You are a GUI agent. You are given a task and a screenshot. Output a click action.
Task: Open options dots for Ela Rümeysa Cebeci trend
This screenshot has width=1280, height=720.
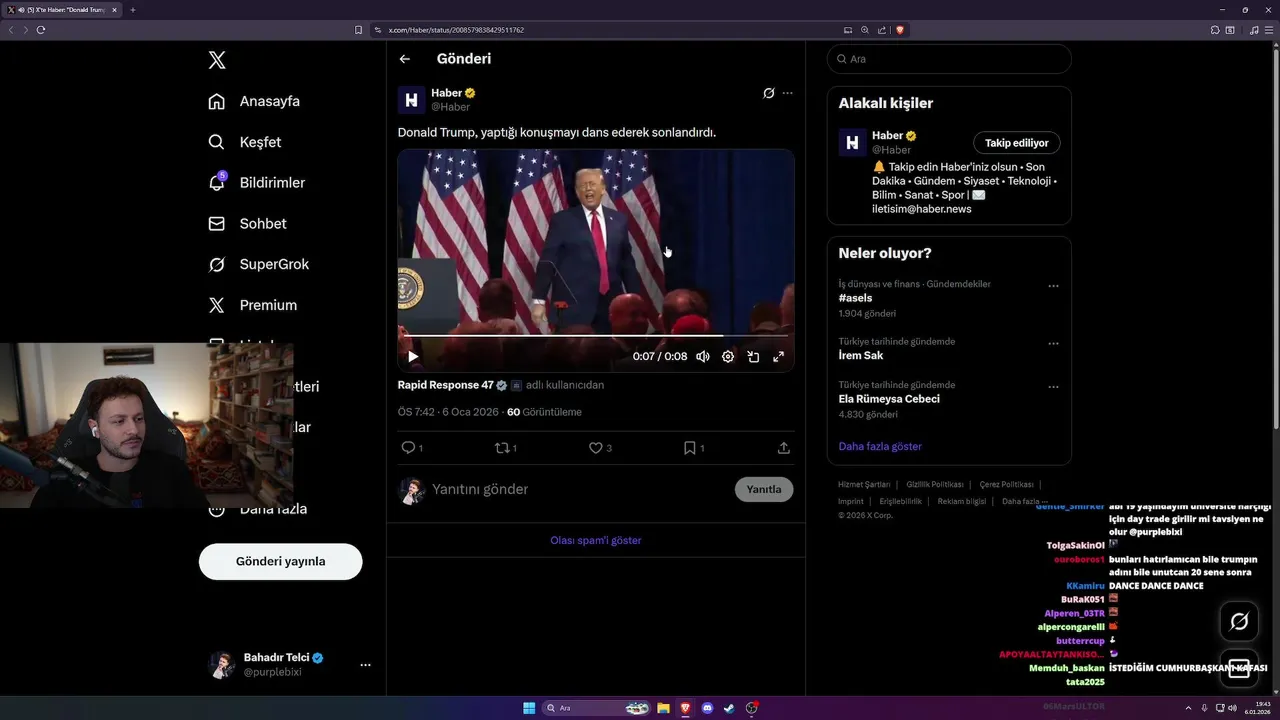coord(1053,387)
